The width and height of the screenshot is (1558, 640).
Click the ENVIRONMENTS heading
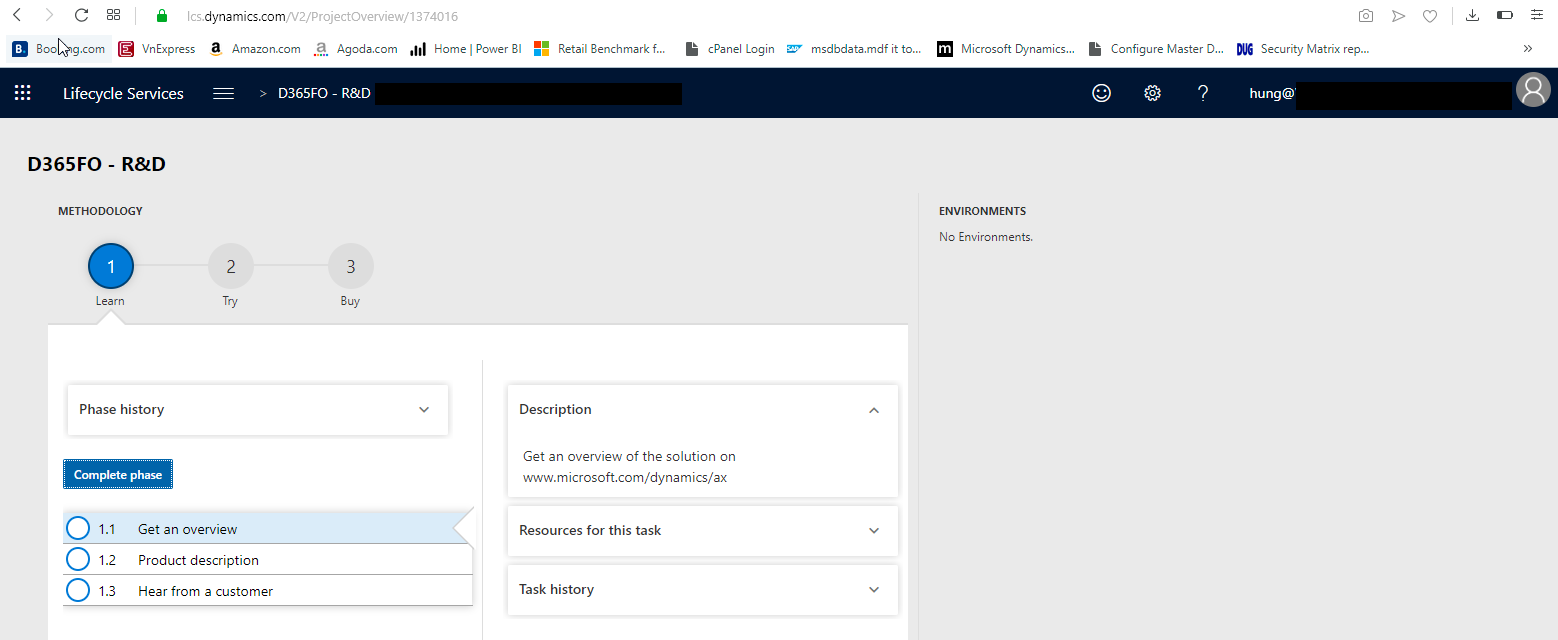tap(983, 211)
